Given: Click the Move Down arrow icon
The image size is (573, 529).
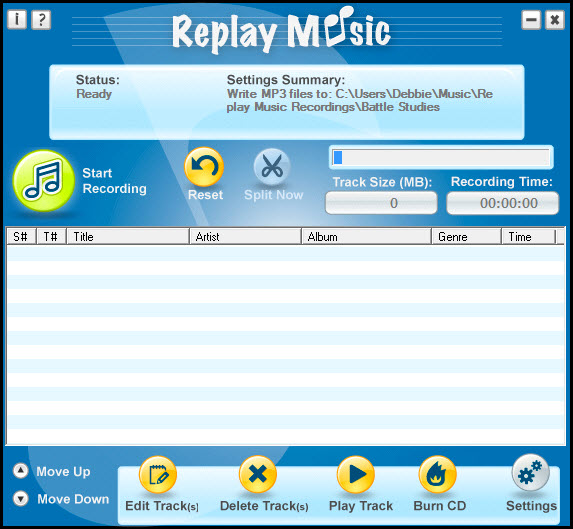Looking at the screenshot, I should [x=20, y=499].
